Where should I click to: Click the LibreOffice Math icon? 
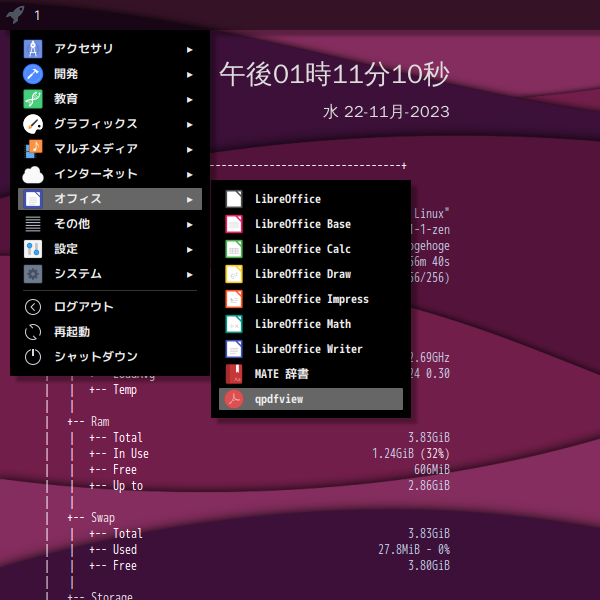[x=234, y=324]
